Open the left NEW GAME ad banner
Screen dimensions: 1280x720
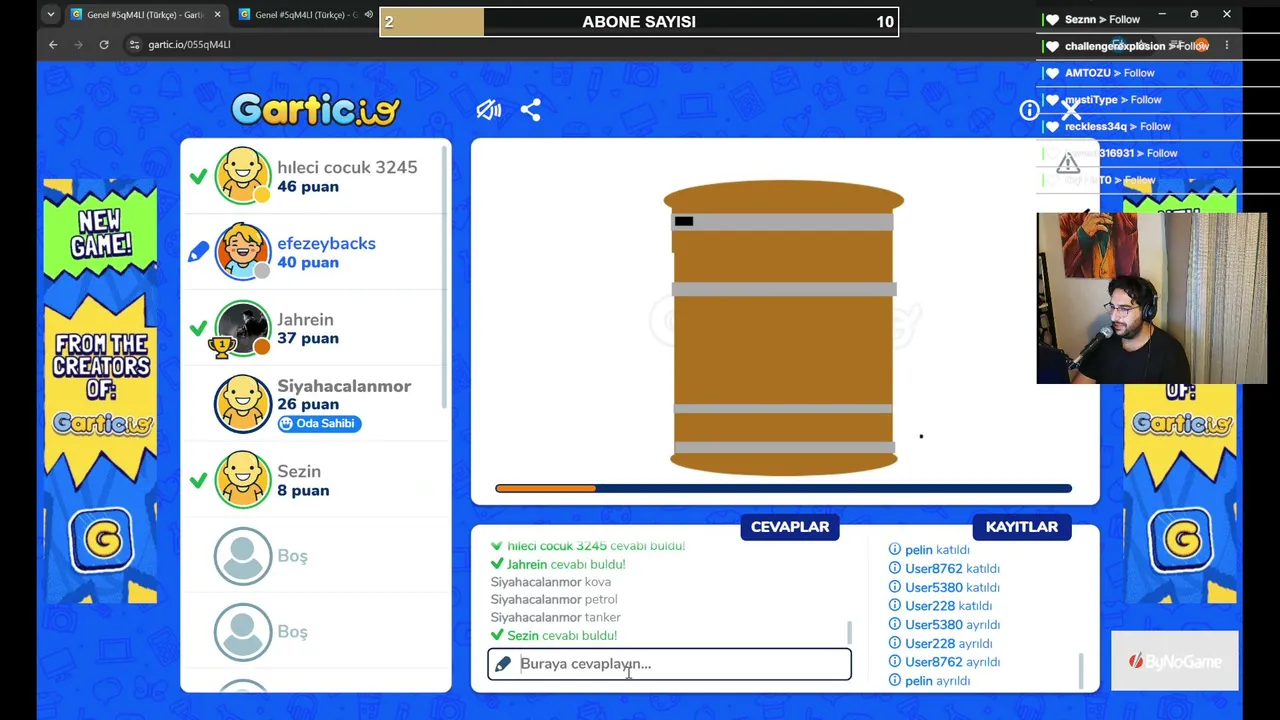pos(100,392)
